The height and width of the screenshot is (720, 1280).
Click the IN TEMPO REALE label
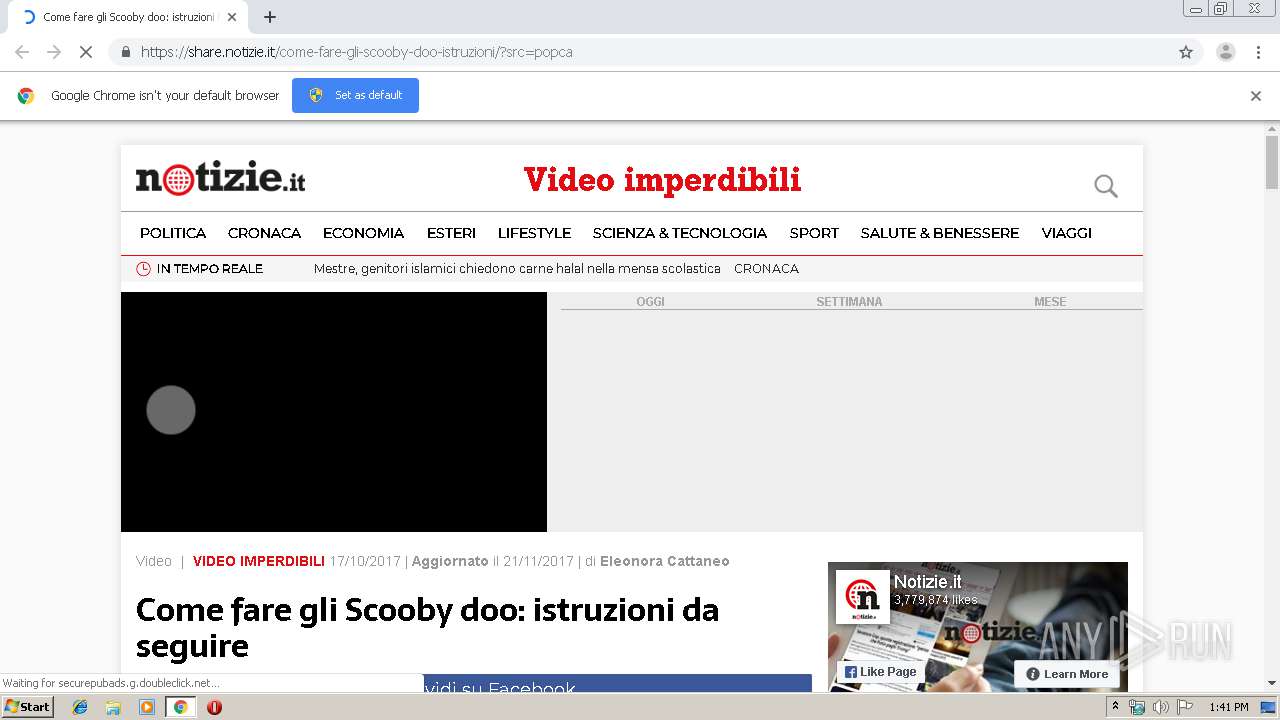(210, 269)
